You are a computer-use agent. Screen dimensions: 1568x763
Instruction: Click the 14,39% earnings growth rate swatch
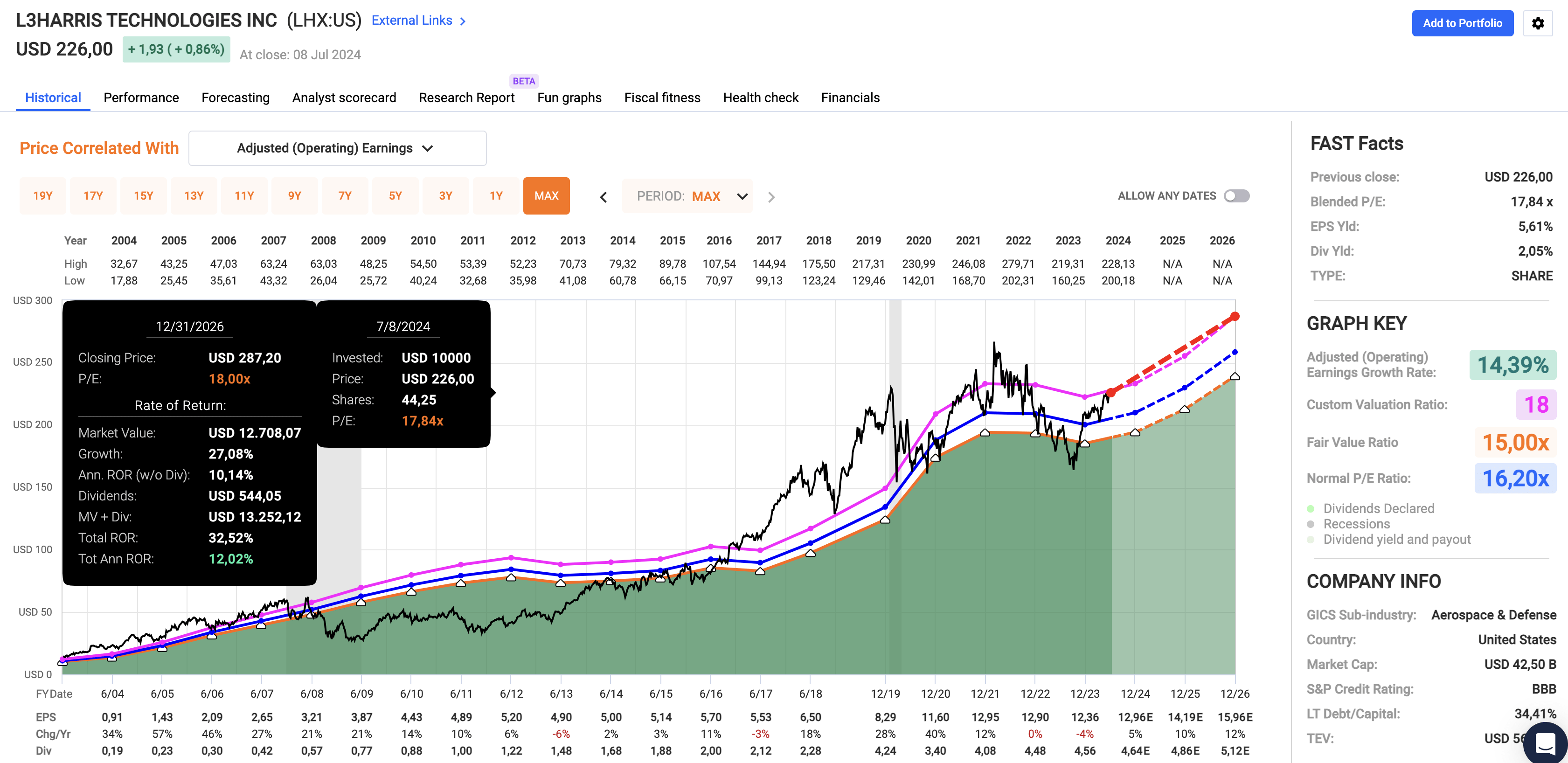coord(1512,365)
